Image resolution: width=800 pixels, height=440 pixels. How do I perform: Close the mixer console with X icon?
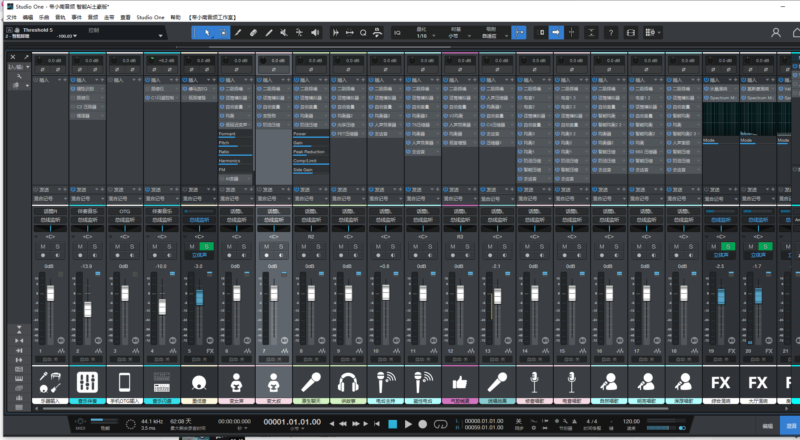pyautogui.click(x=13, y=57)
